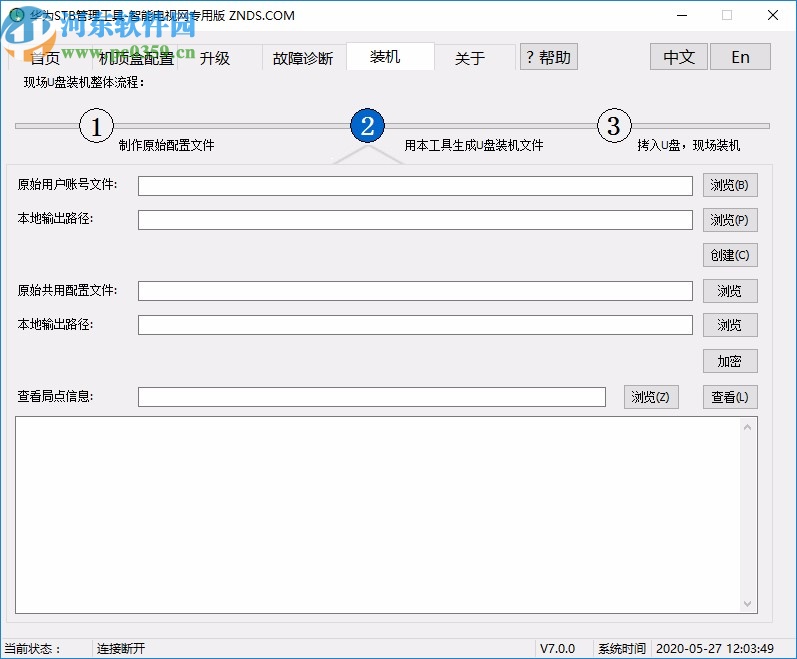
Task: Click the 加密 button
Action: 730,361
